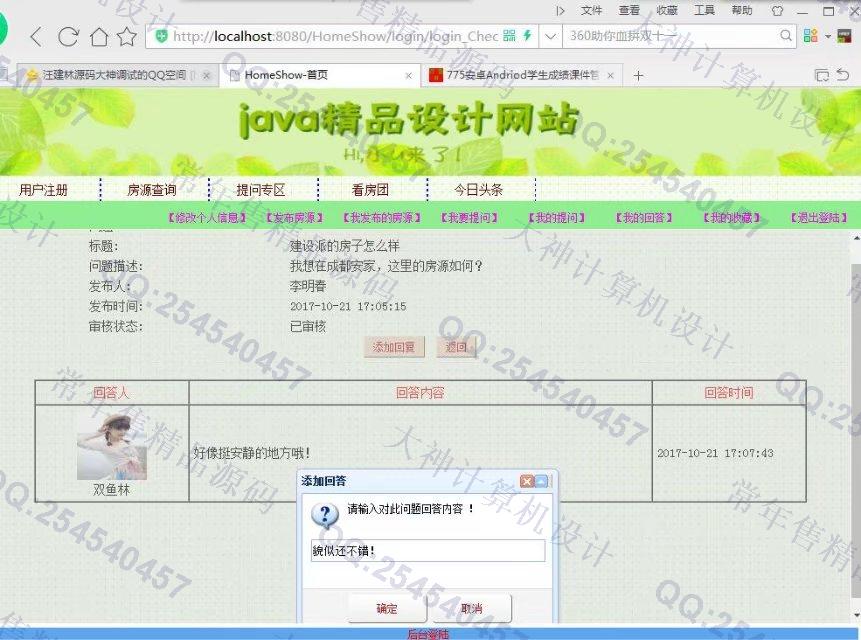Expand the address bar history dropdown

point(550,37)
